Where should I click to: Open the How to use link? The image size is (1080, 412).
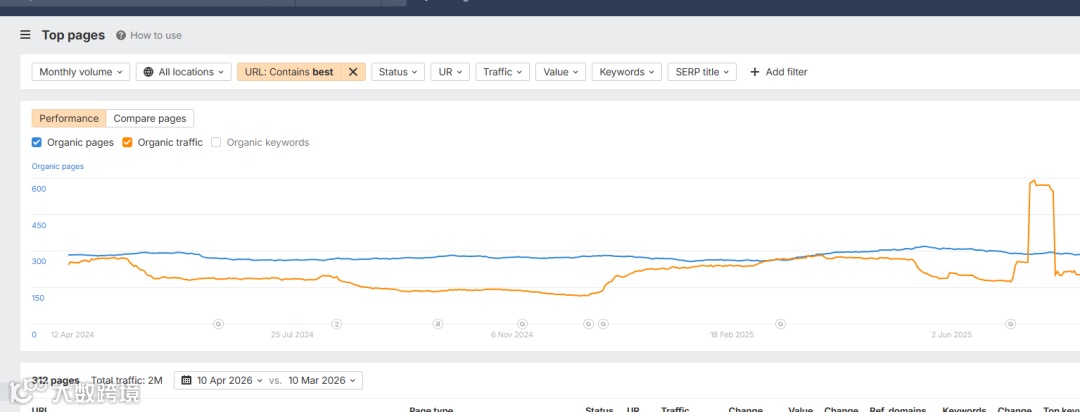coord(156,35)
